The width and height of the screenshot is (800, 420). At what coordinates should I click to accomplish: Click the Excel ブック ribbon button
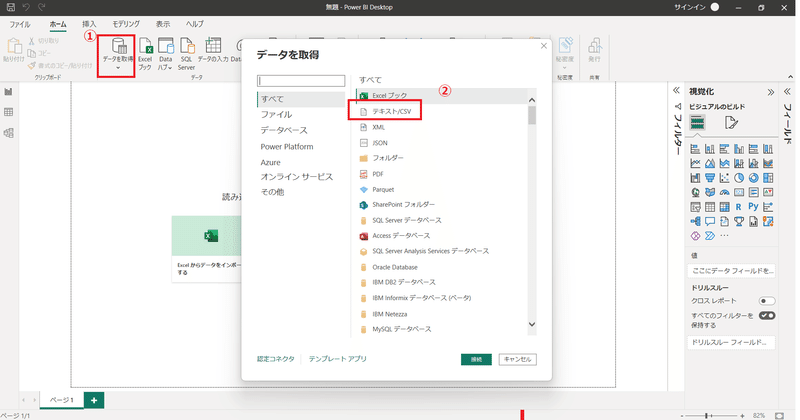click(145, 54)
